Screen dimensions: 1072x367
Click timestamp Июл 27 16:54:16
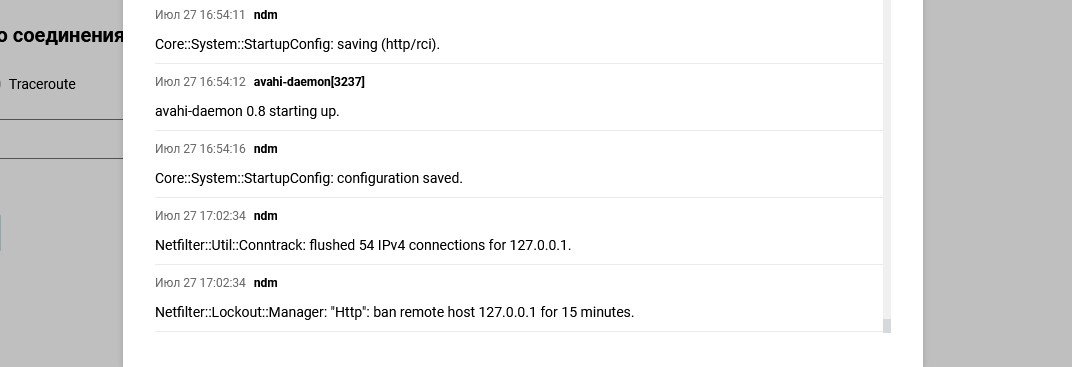200,149
